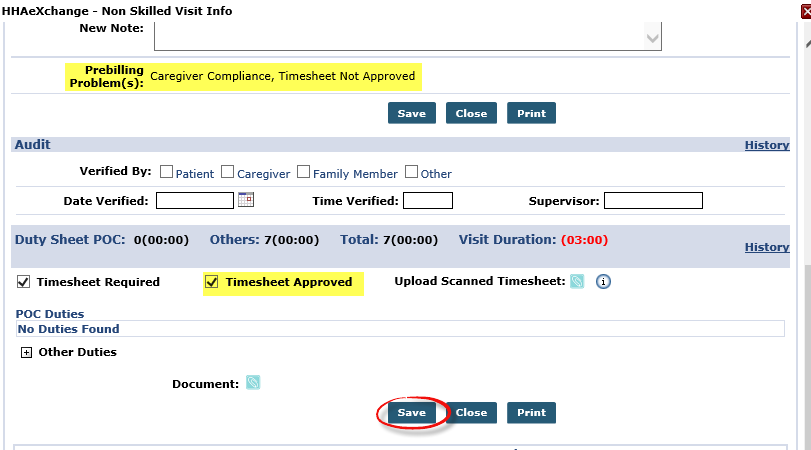Tick the Caregiver verified-by checkbox

(x=228, y=172)
